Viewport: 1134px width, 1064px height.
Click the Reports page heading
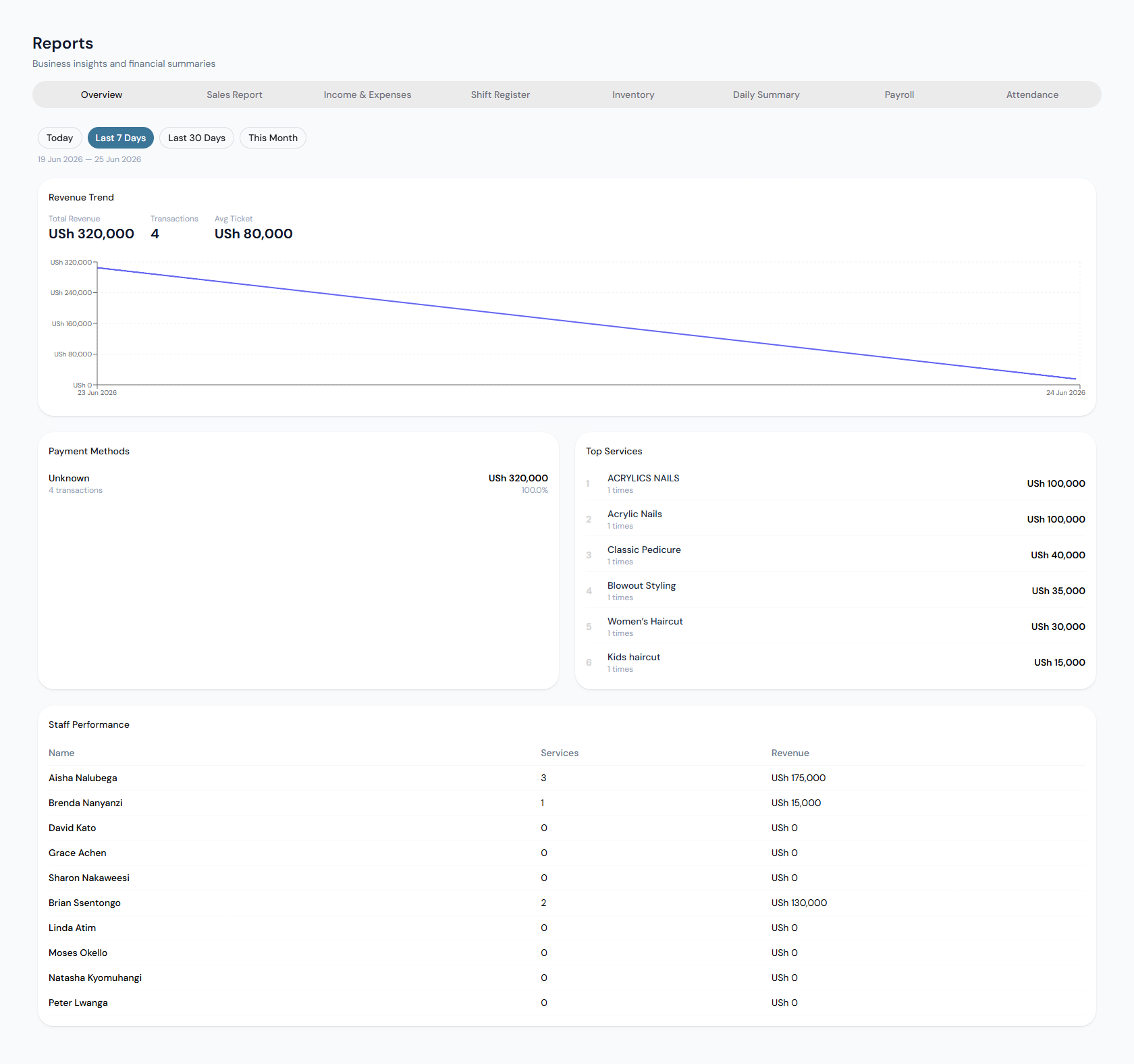click(63, 43)
